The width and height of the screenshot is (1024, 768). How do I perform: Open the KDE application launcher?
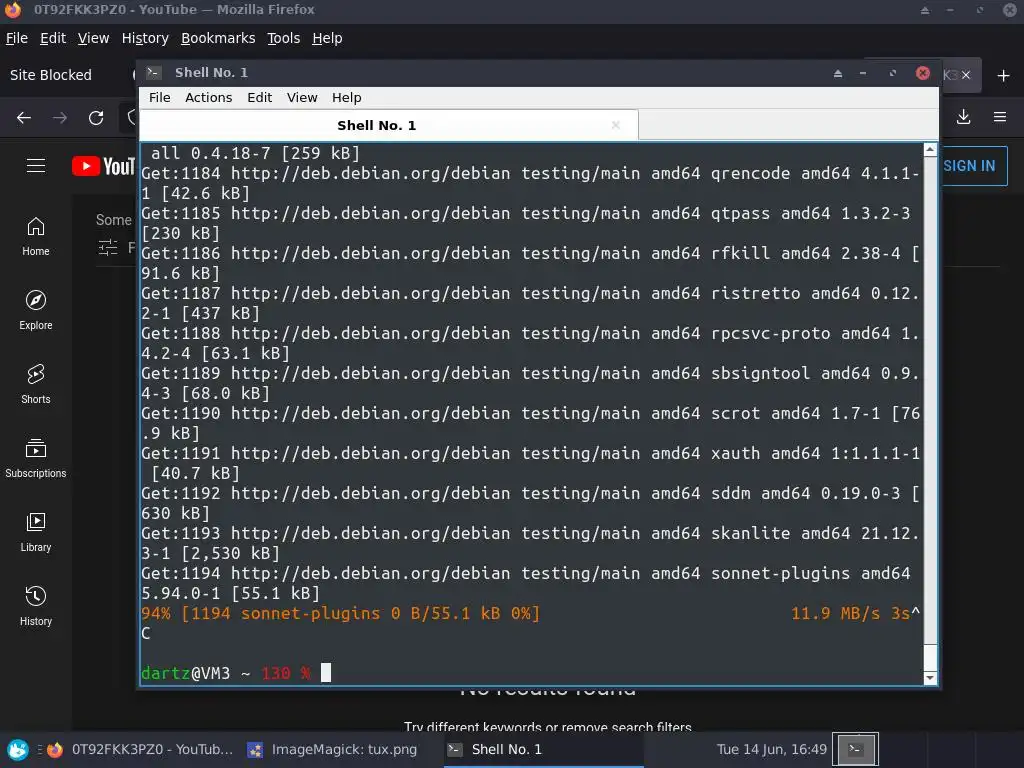(18, 749)
